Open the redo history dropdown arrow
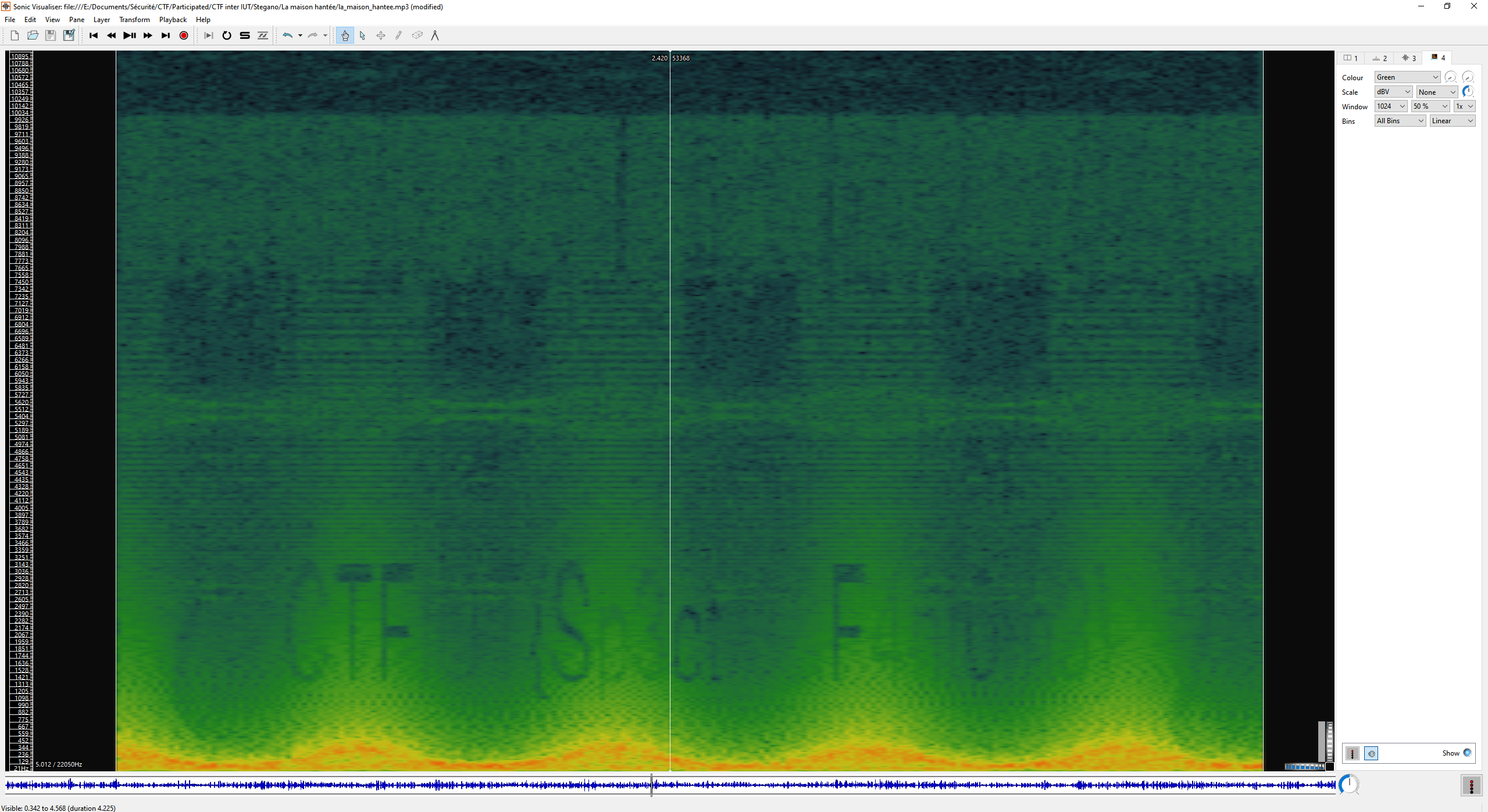This screenshot has width=1488, height=812. [x=325, y=35]
